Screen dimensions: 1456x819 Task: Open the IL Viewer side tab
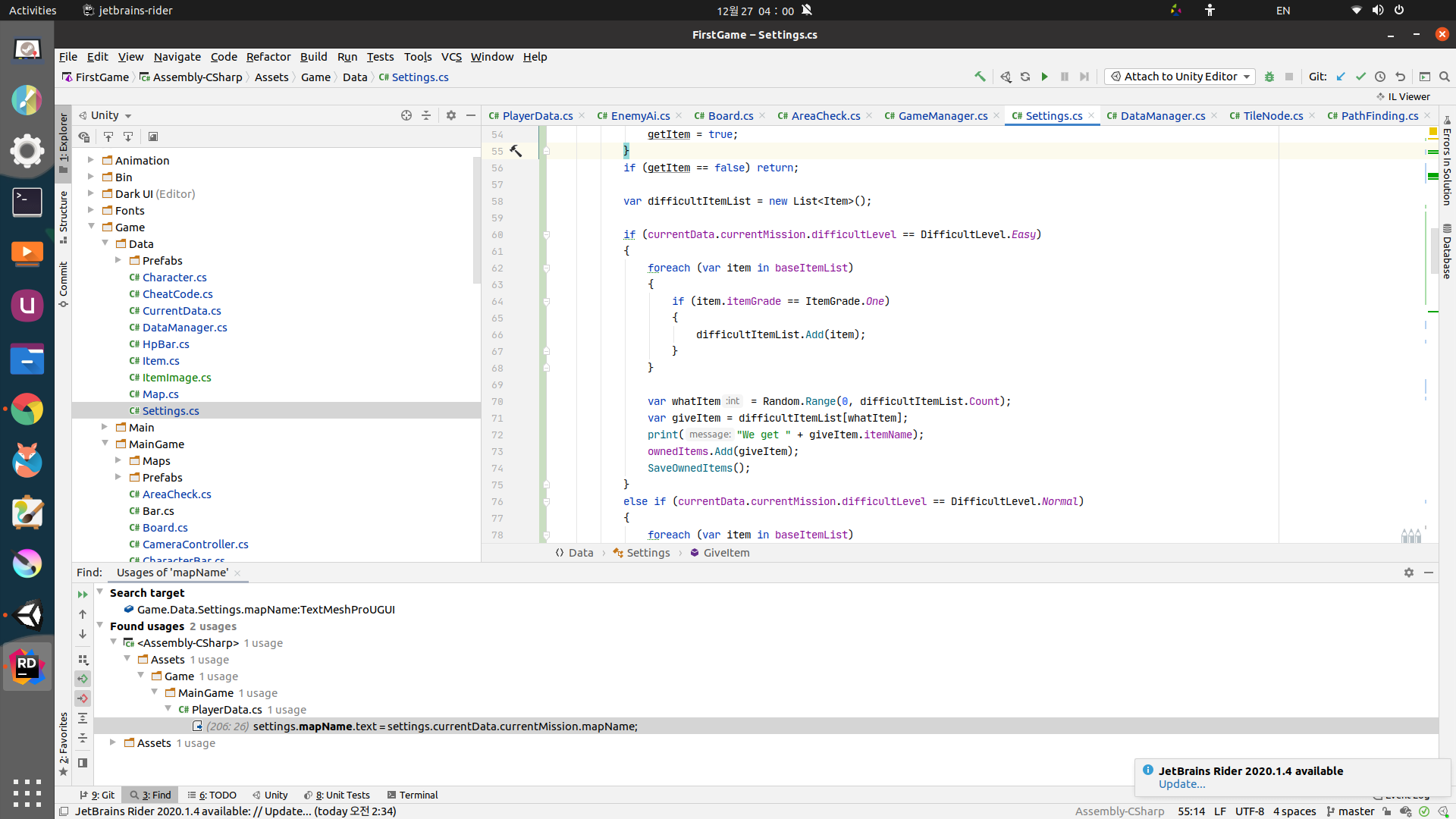[x=1404, y=96]
